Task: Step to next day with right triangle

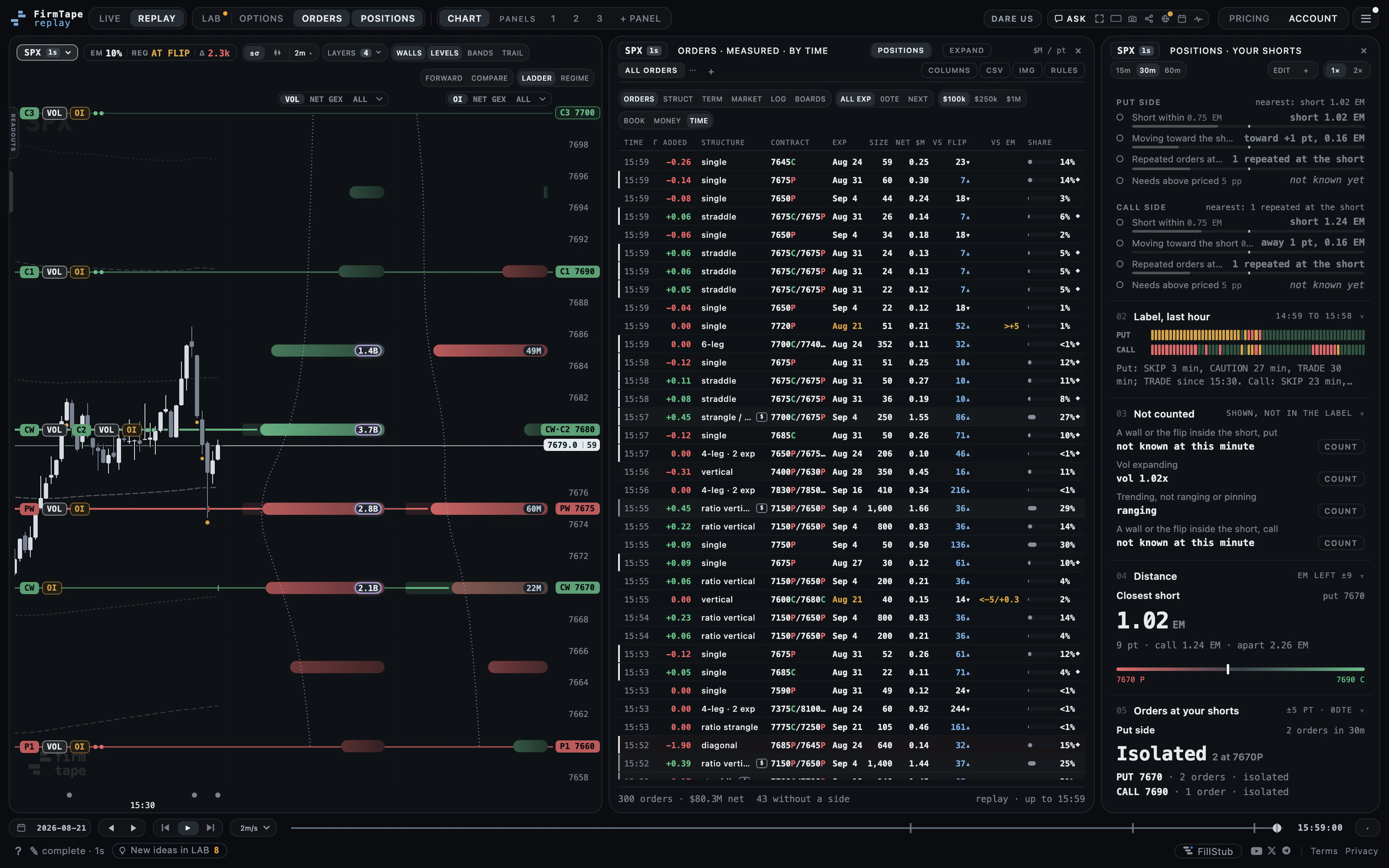Action: (x=133, y=828)
